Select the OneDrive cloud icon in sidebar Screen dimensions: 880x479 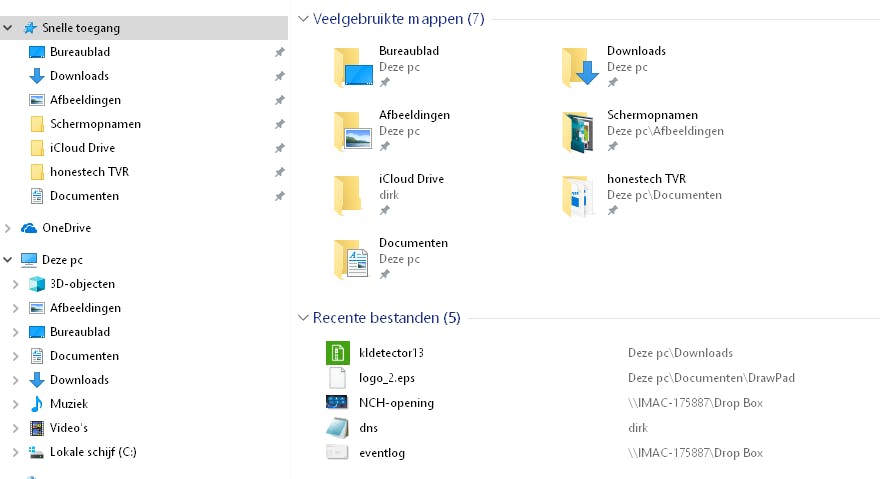29,228
